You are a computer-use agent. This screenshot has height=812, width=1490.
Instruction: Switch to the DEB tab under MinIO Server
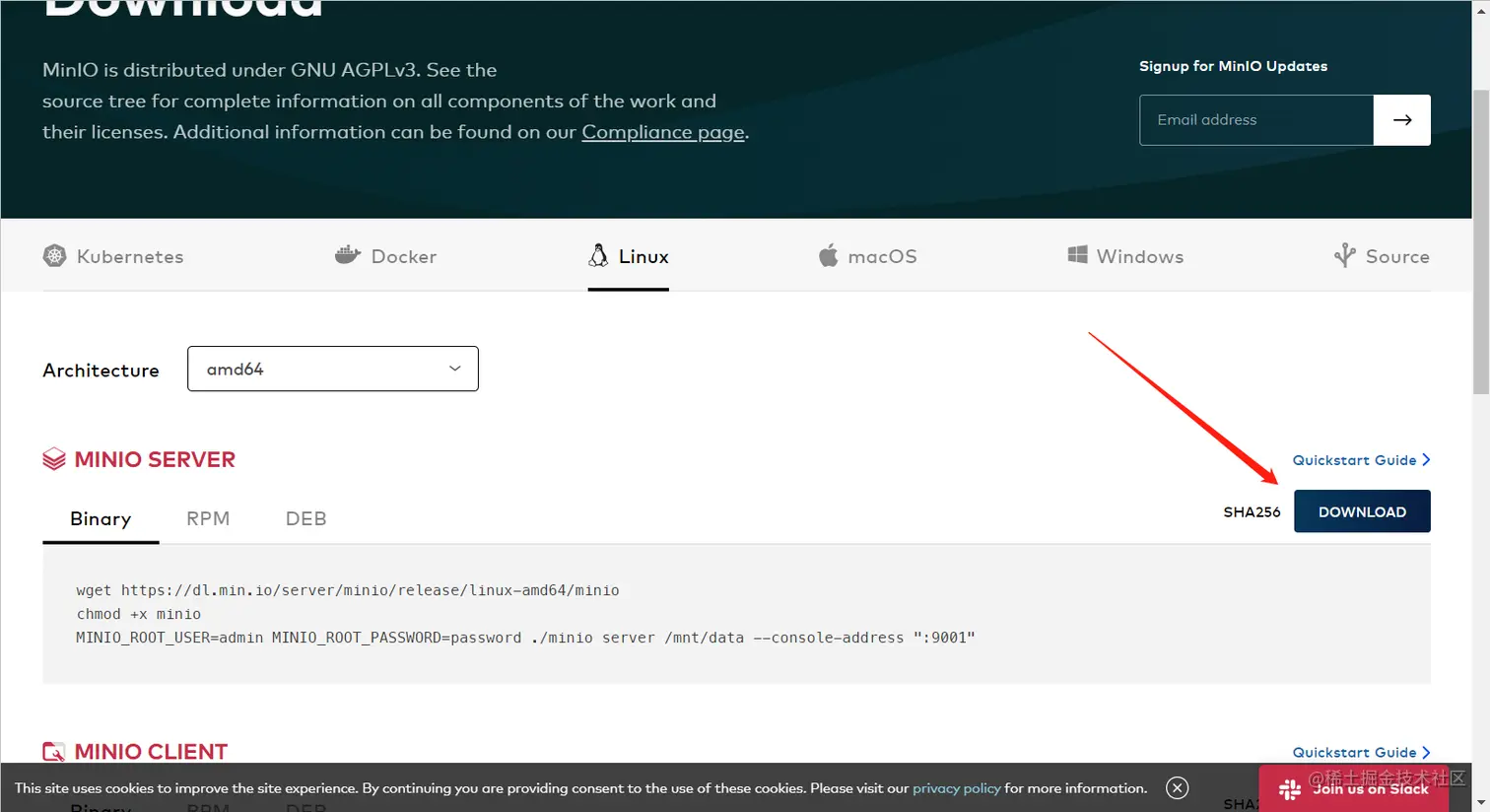click(x=305, y=518)
